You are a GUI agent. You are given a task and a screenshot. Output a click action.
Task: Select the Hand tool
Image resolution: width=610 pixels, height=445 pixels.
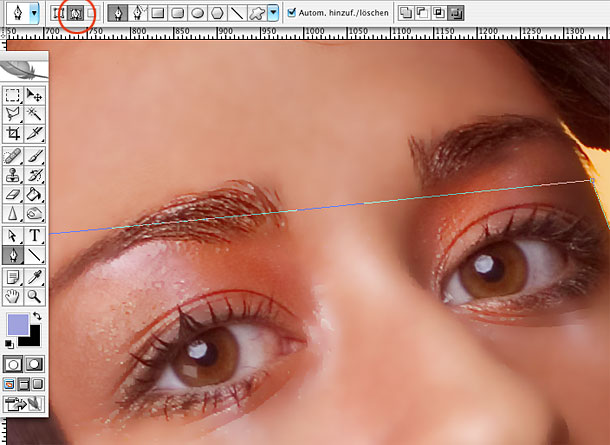[13, 297]
